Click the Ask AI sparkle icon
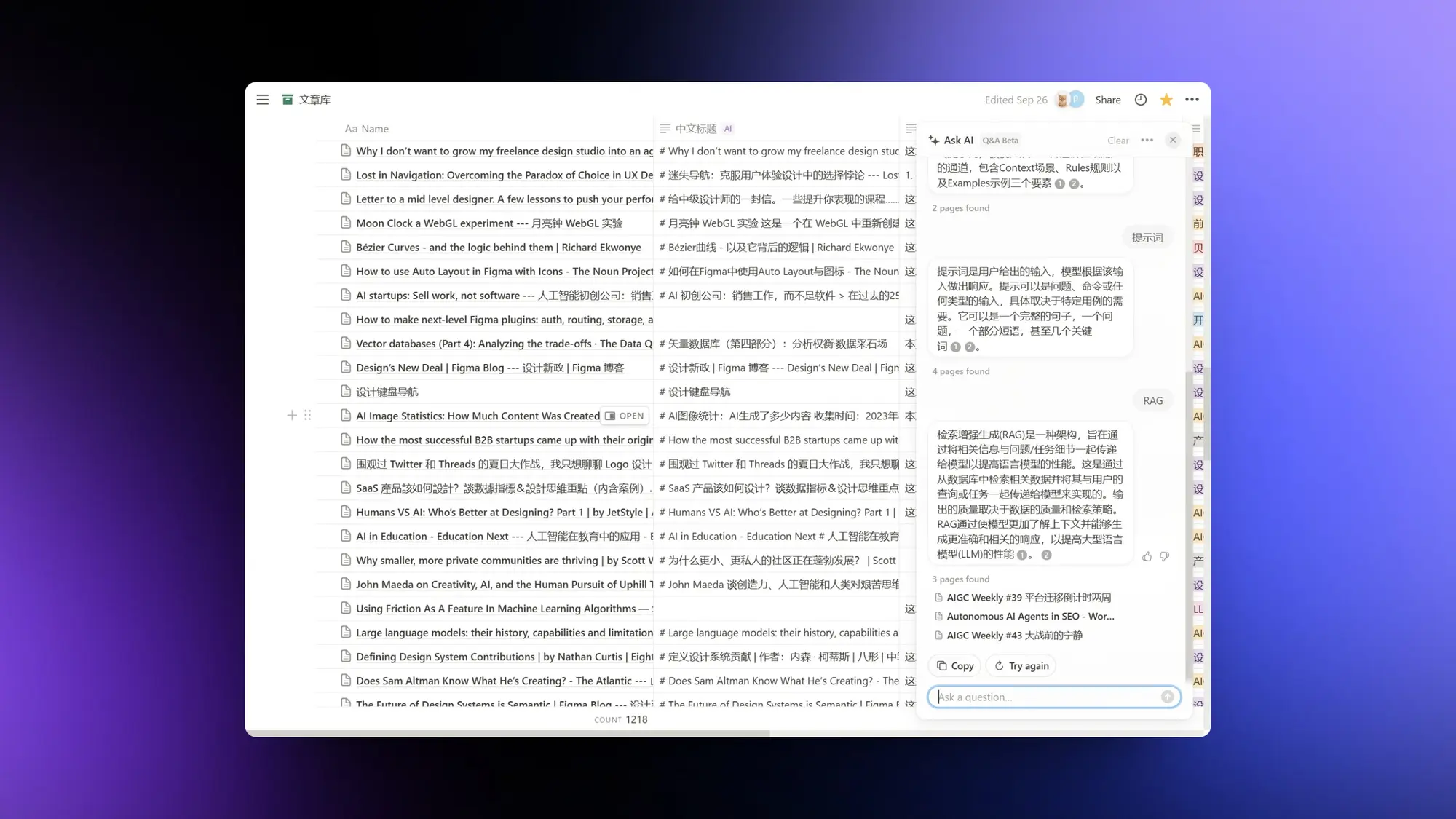1456x819 pixels. coord(934,140)
